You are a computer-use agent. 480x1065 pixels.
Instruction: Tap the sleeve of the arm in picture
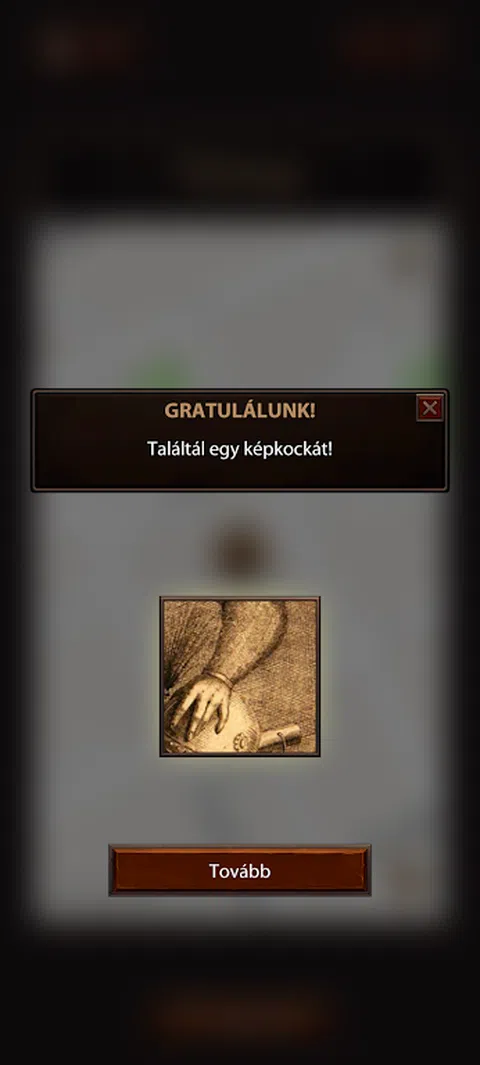tap(249, 636)
